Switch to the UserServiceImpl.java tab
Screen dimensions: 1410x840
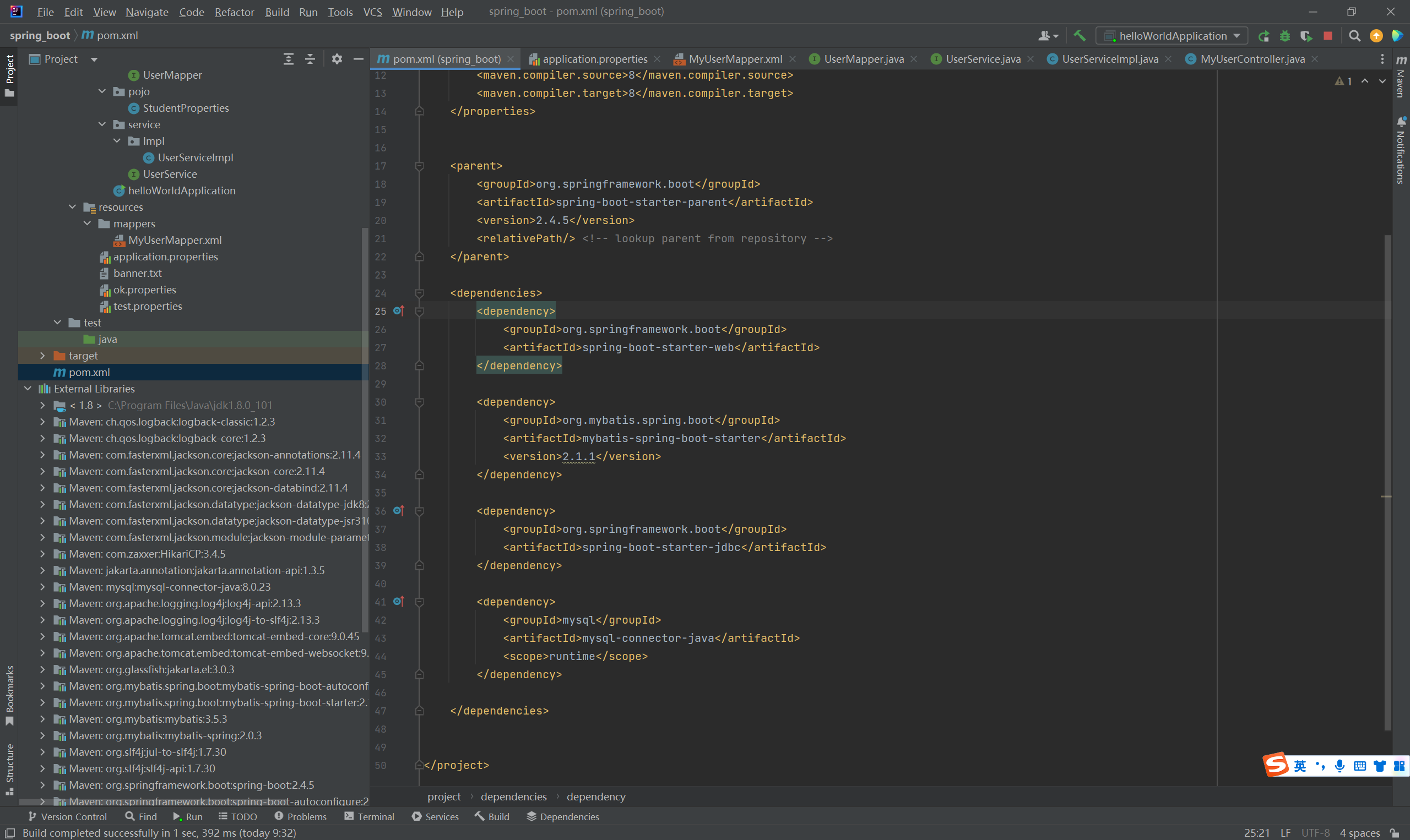1109,59
